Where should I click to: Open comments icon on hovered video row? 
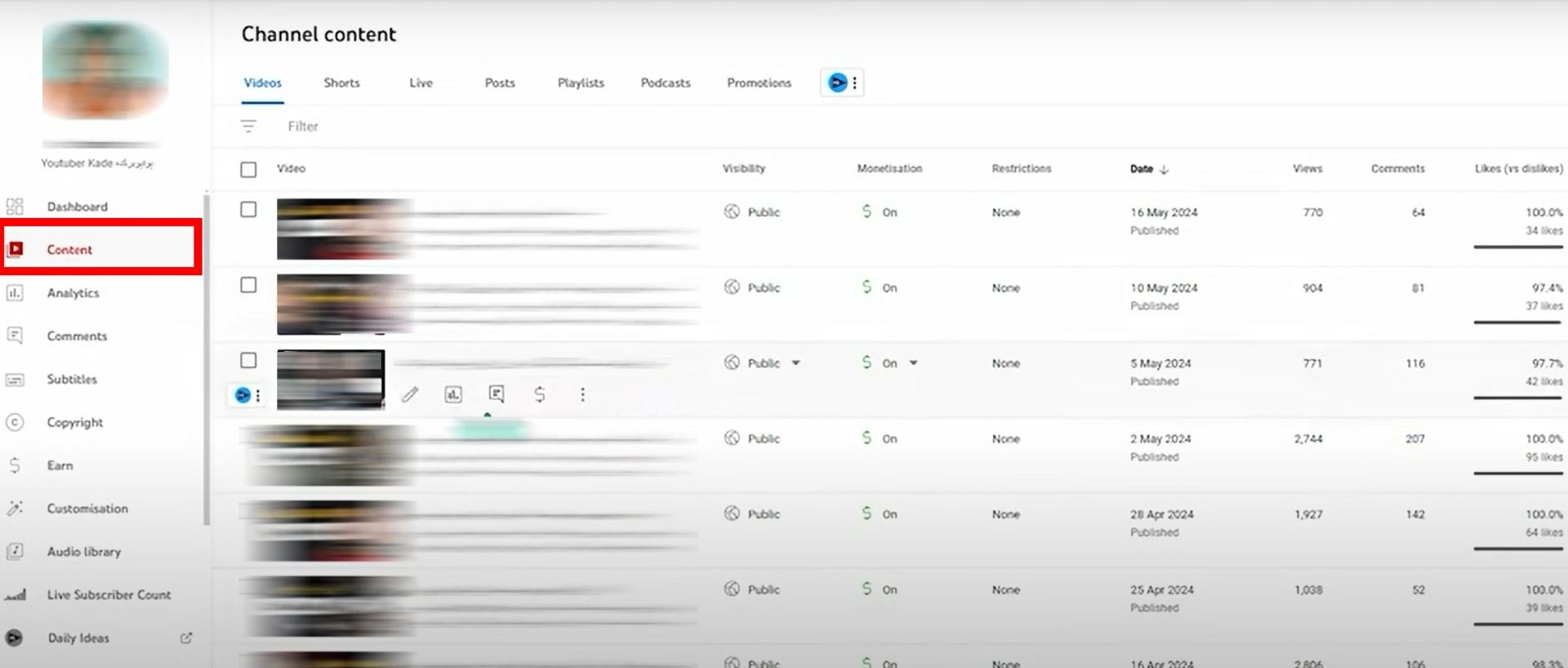point(497,394)
